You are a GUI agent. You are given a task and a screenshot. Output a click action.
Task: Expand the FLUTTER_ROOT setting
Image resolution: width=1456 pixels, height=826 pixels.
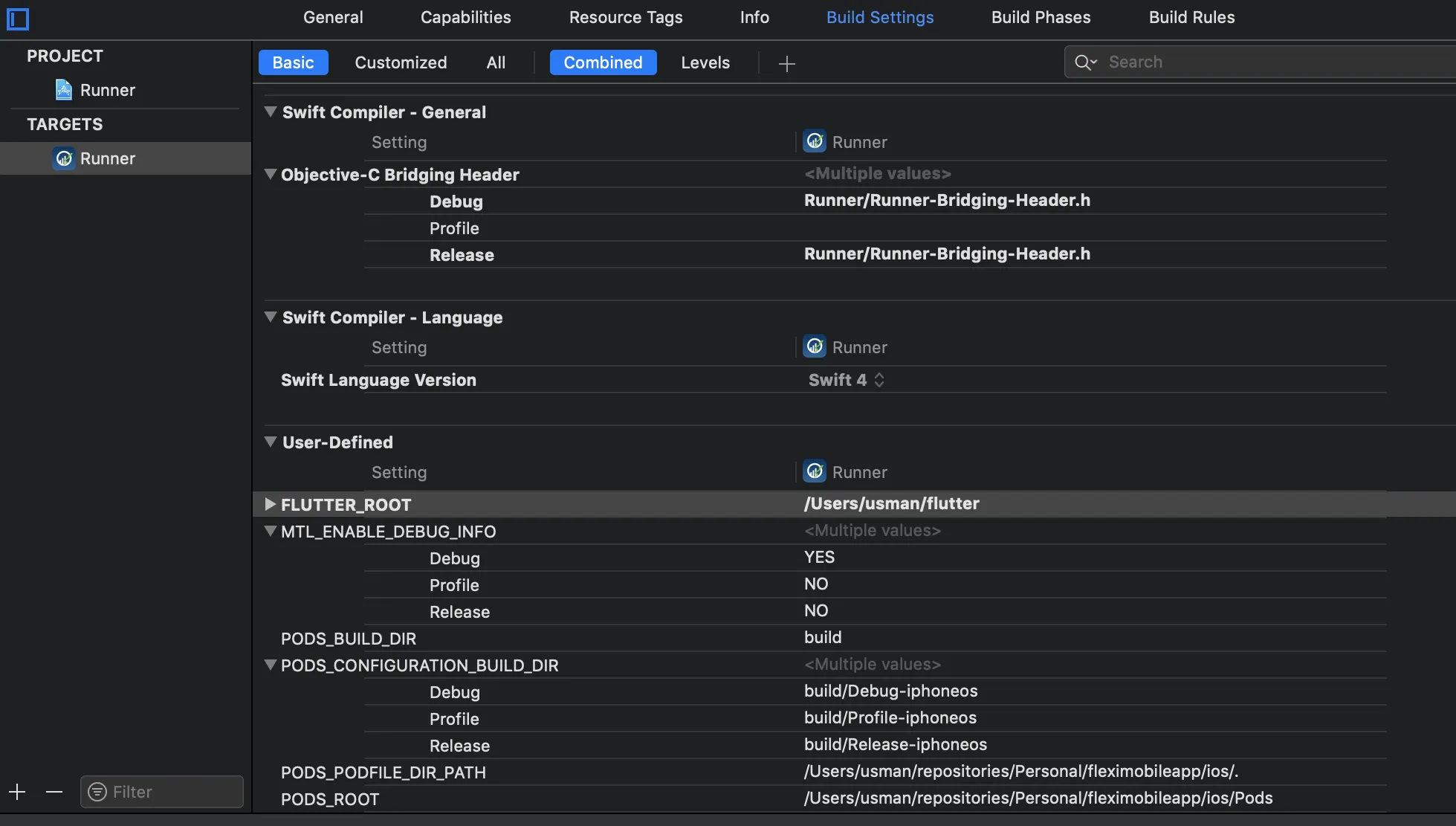pos(271,504)
